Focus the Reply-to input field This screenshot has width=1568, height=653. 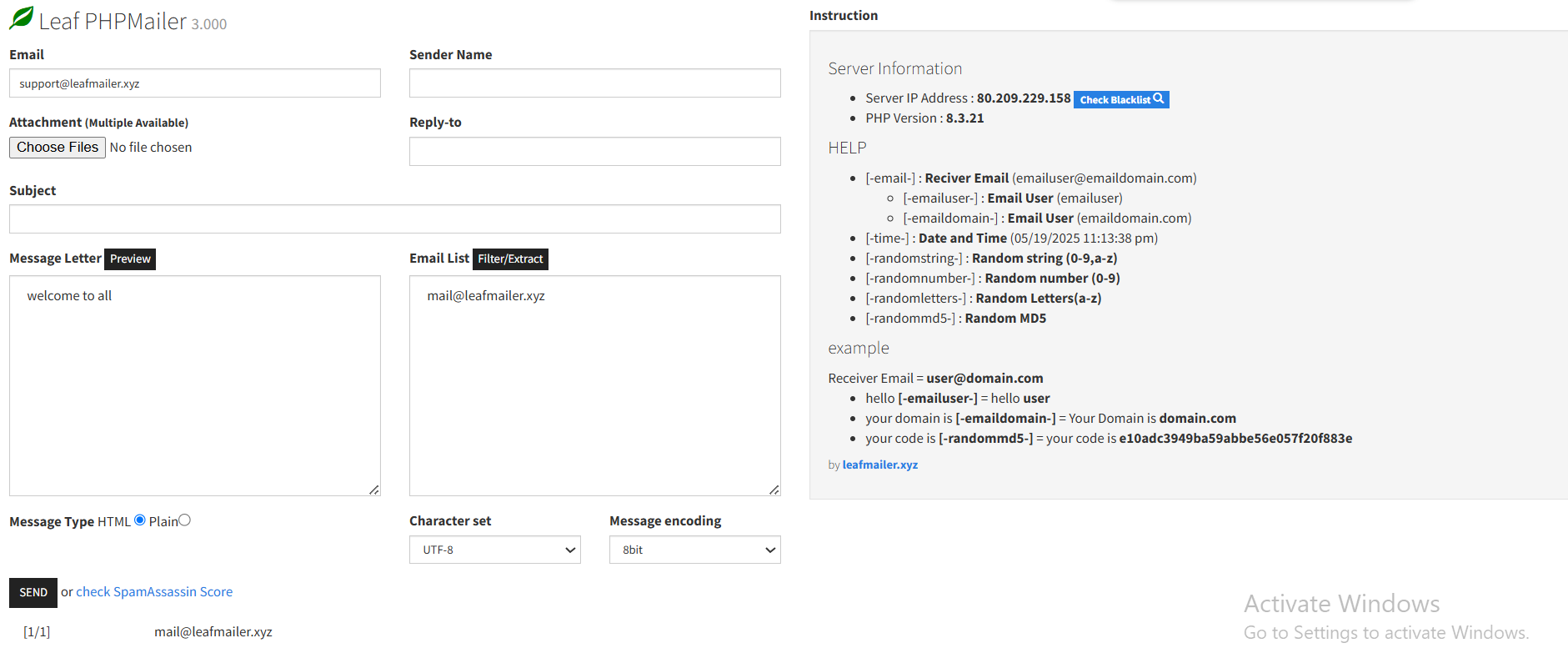pyautogui.click(x=595, y=151)
